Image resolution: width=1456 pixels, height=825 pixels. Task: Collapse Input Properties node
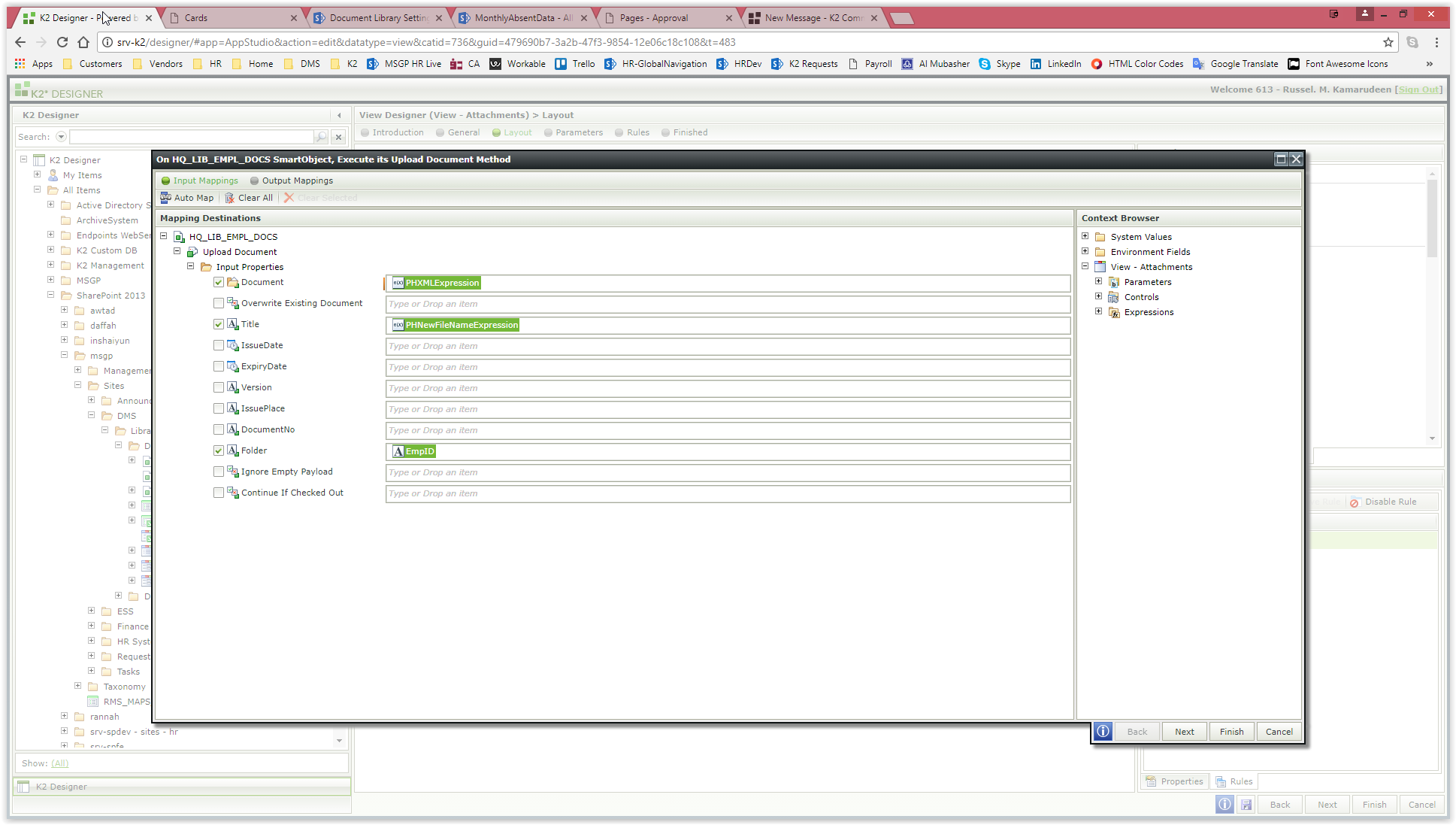(x=191, y=266)
